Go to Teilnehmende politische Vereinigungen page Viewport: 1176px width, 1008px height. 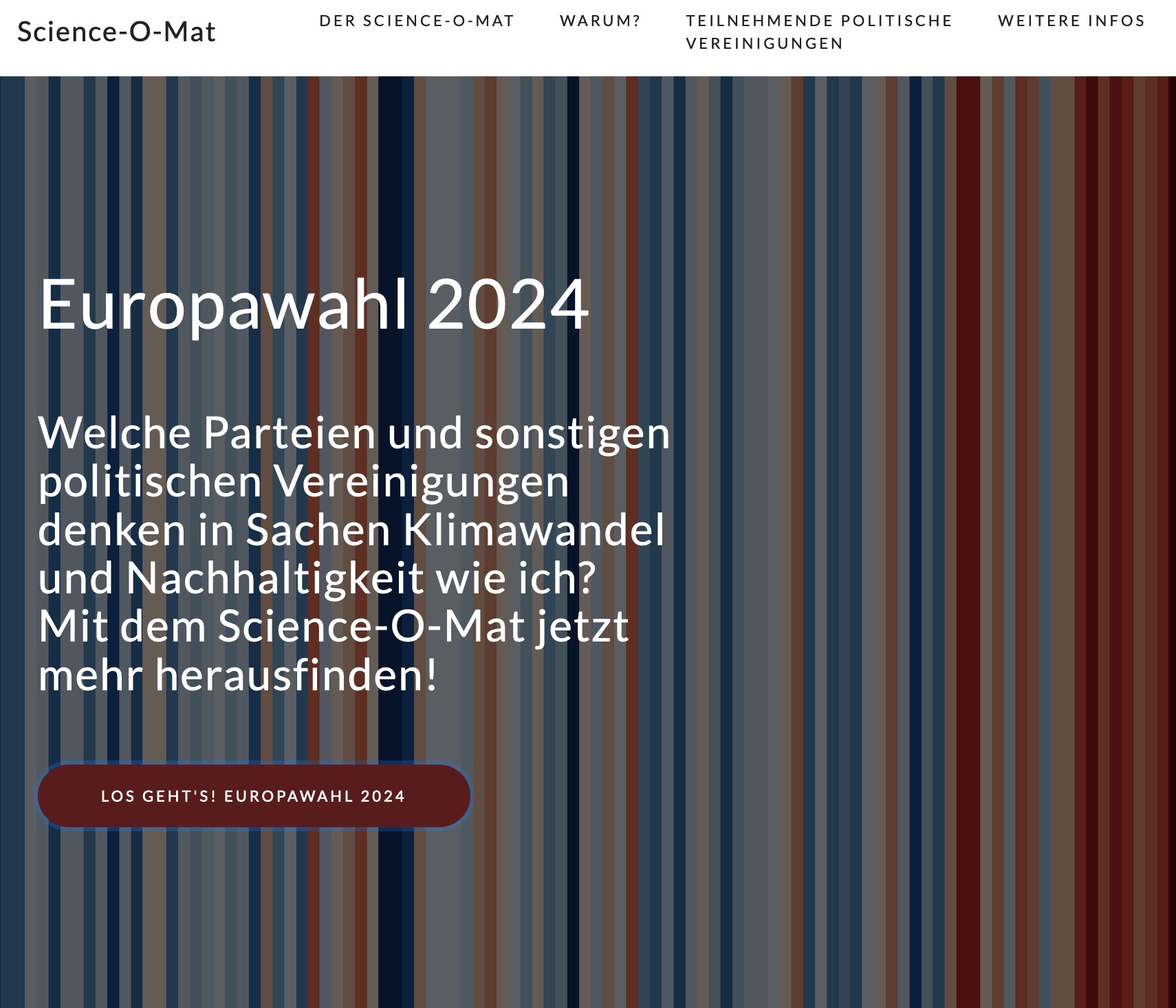pos(818,32)
